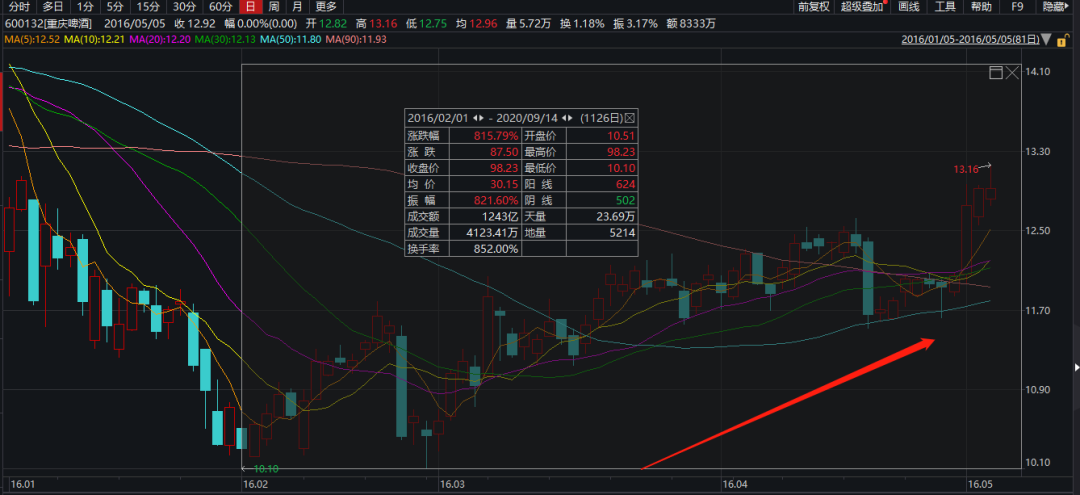Image resolution: width=1080 pixels, height=495 pixels.
Task: Open the 超级叠加 overlay feature
Action: pos(861,7)
